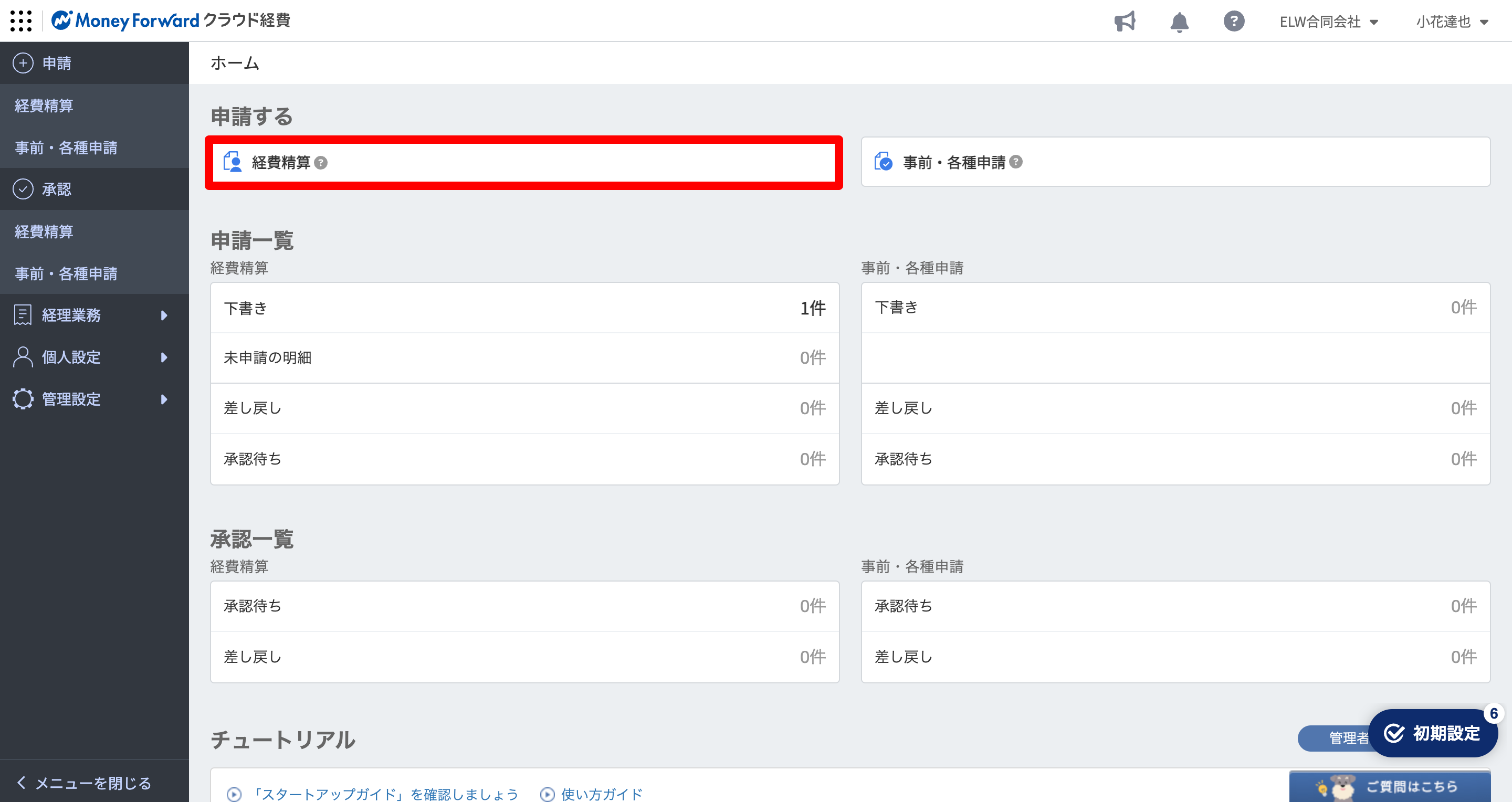This screenshot has width=1512, height=802.
Task: Select 経費精算 under 申請 in sidebar
Action: pyautogui.click(x=44, y=105)
